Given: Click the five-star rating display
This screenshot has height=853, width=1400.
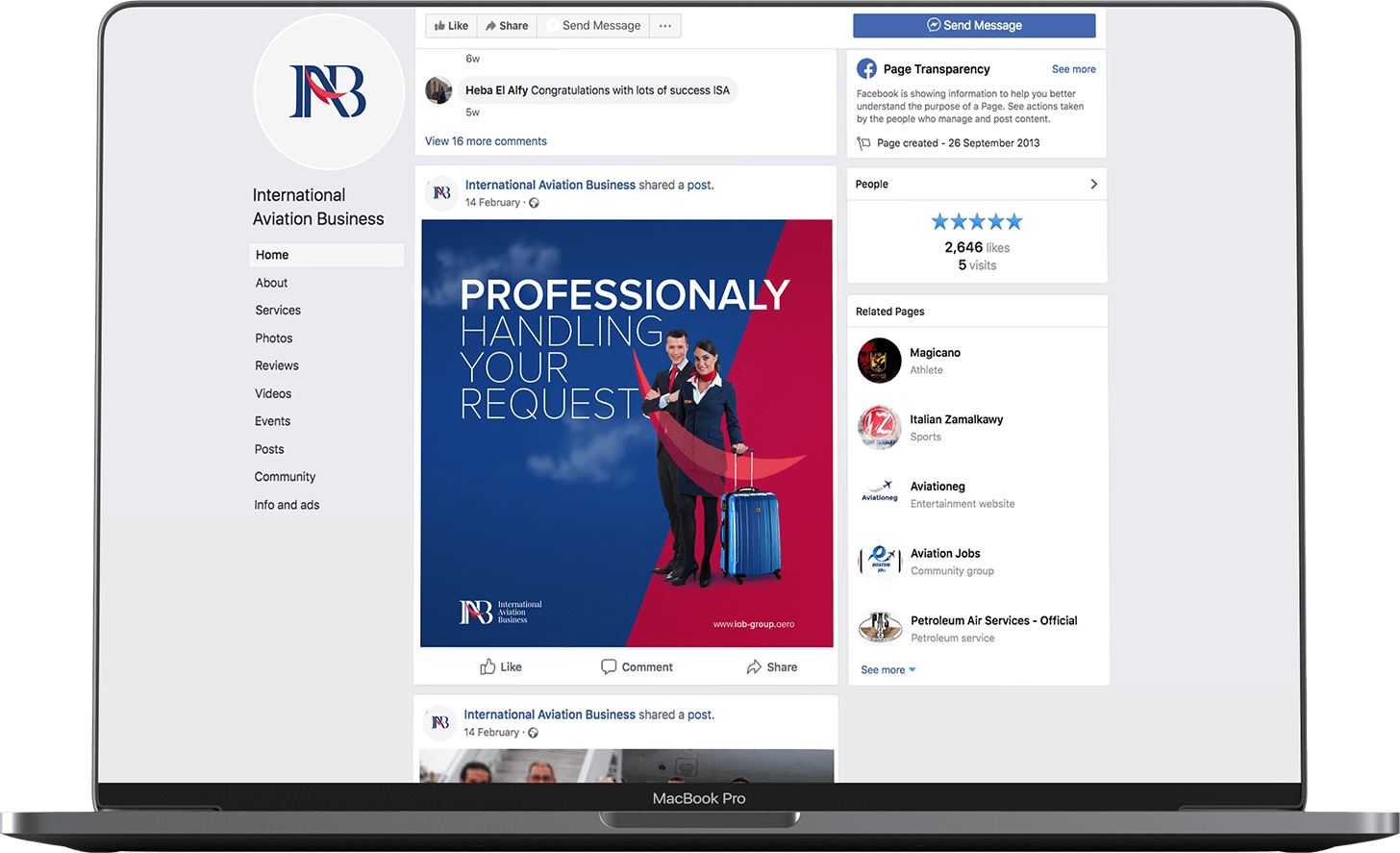Looking at the screenshot, I should pyautogui.click(x=976, y=222).
